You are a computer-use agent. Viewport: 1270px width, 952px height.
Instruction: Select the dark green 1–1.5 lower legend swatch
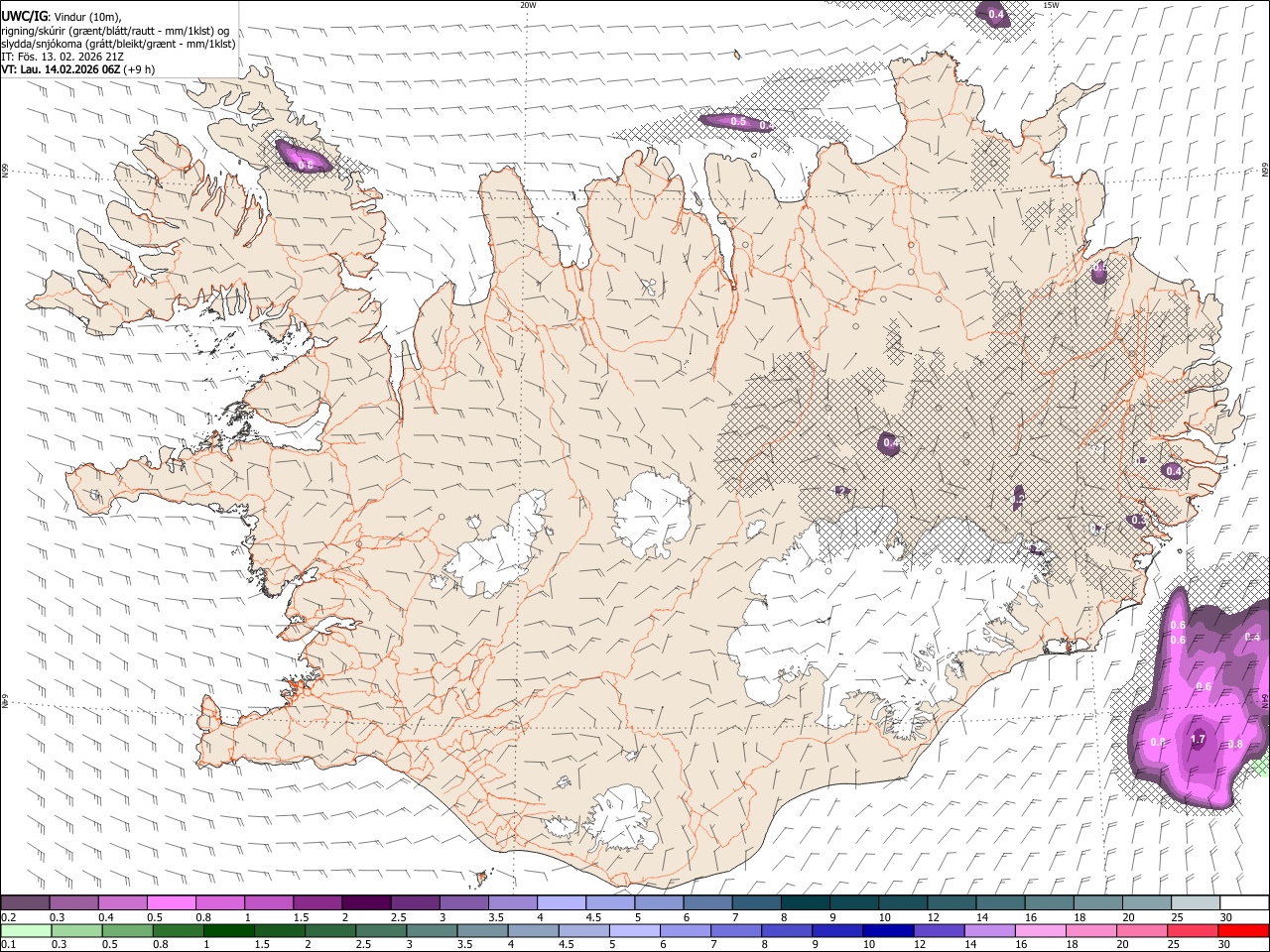227,930
